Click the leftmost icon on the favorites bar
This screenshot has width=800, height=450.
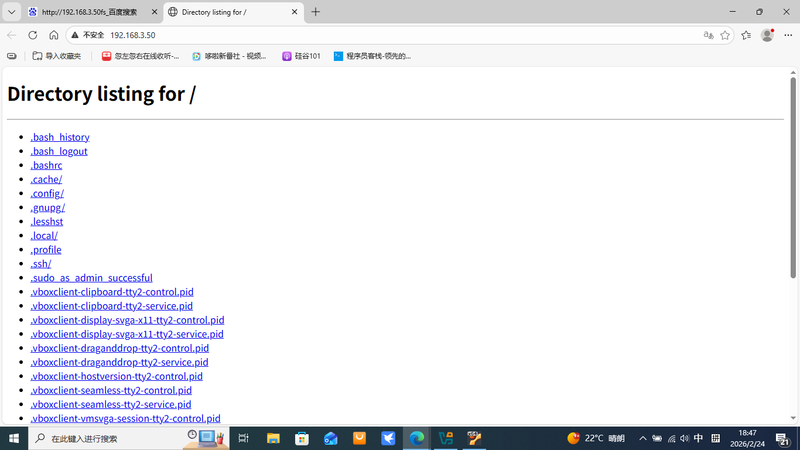point(12,56)
